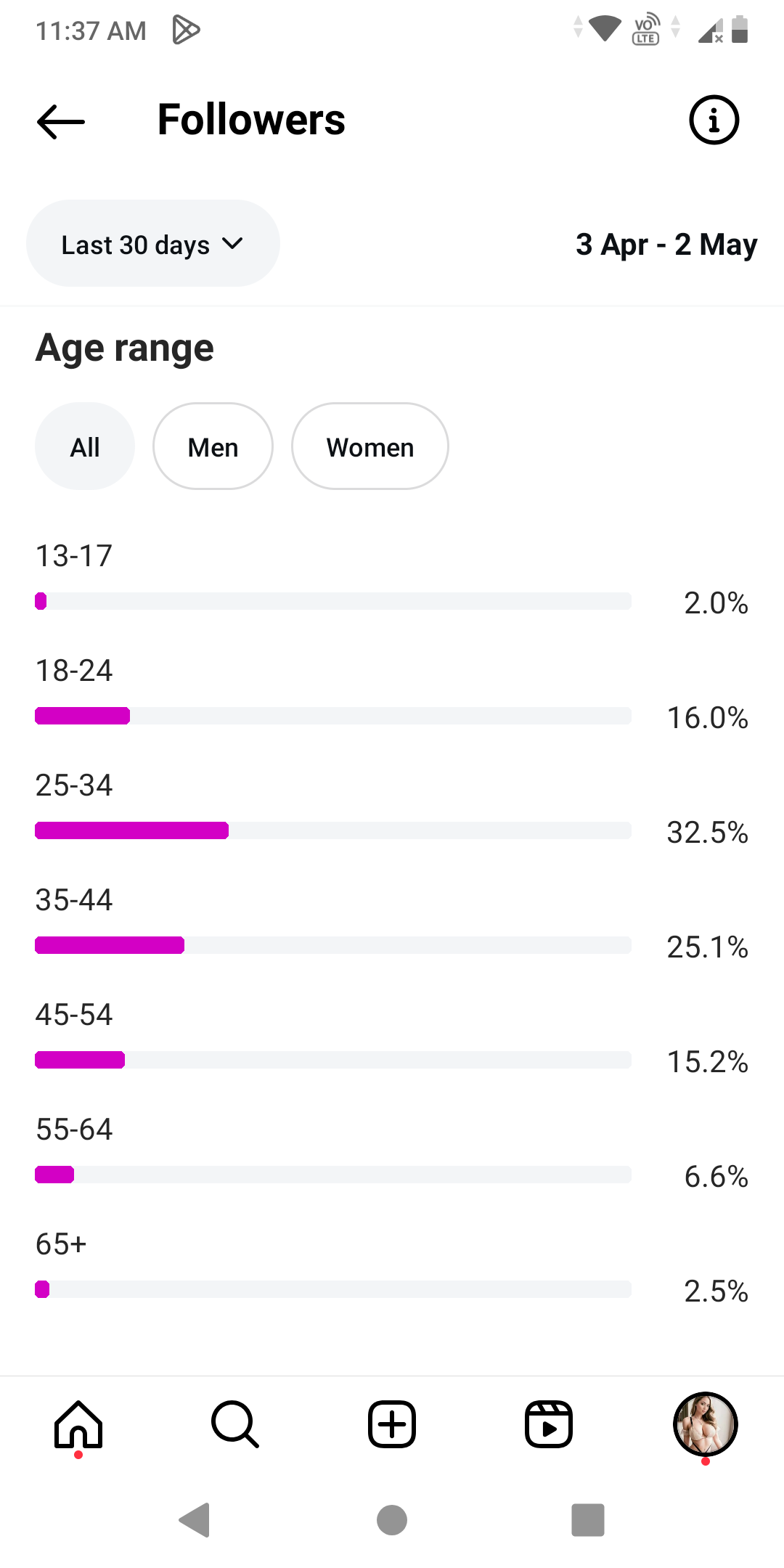Filter age range by Men
784x1568 pixels.
coord(213,447)
